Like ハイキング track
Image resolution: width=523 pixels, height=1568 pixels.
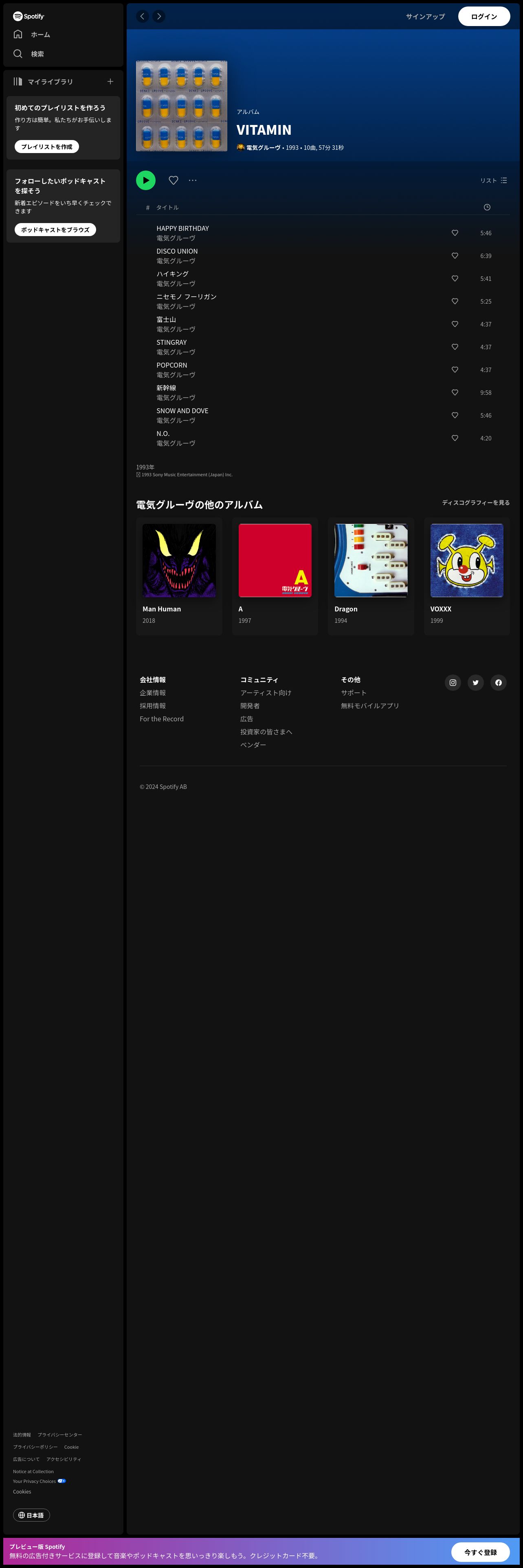point(455,279)
